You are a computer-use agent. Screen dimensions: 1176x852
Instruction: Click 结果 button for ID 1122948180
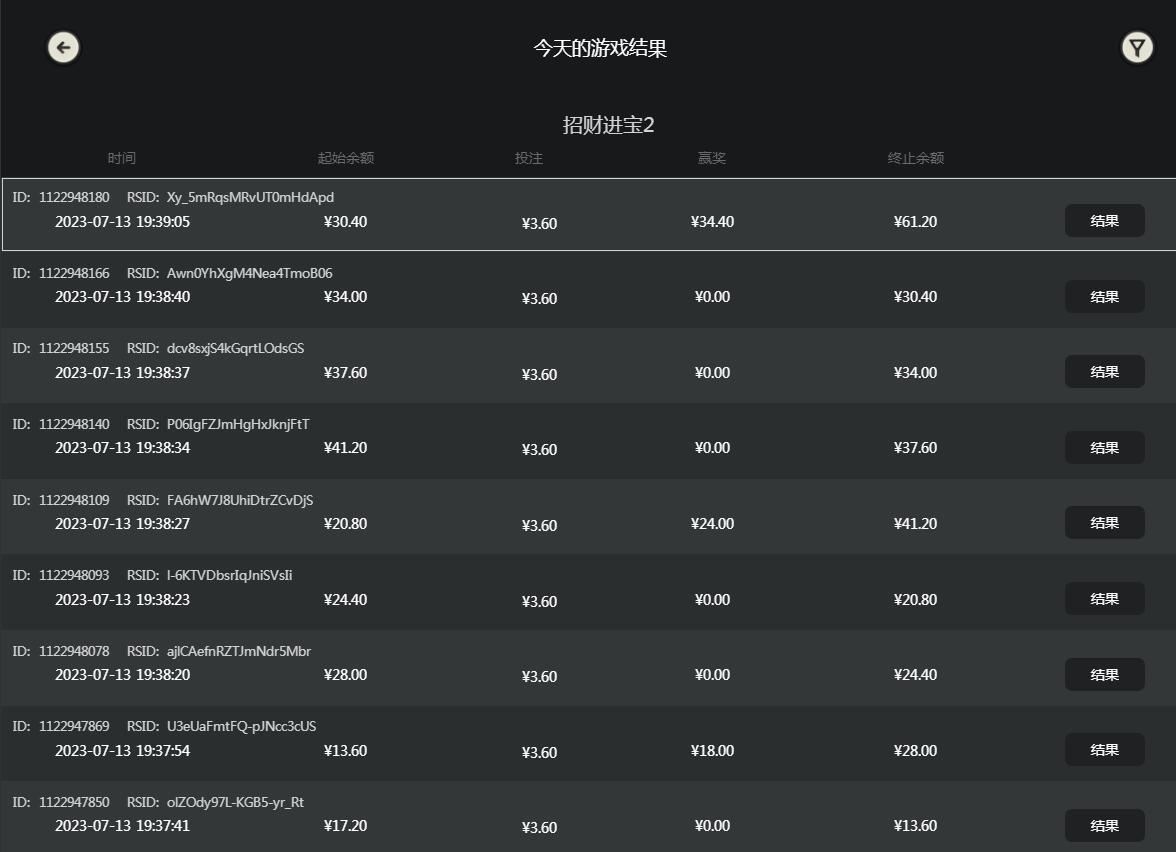point(1104,221)
